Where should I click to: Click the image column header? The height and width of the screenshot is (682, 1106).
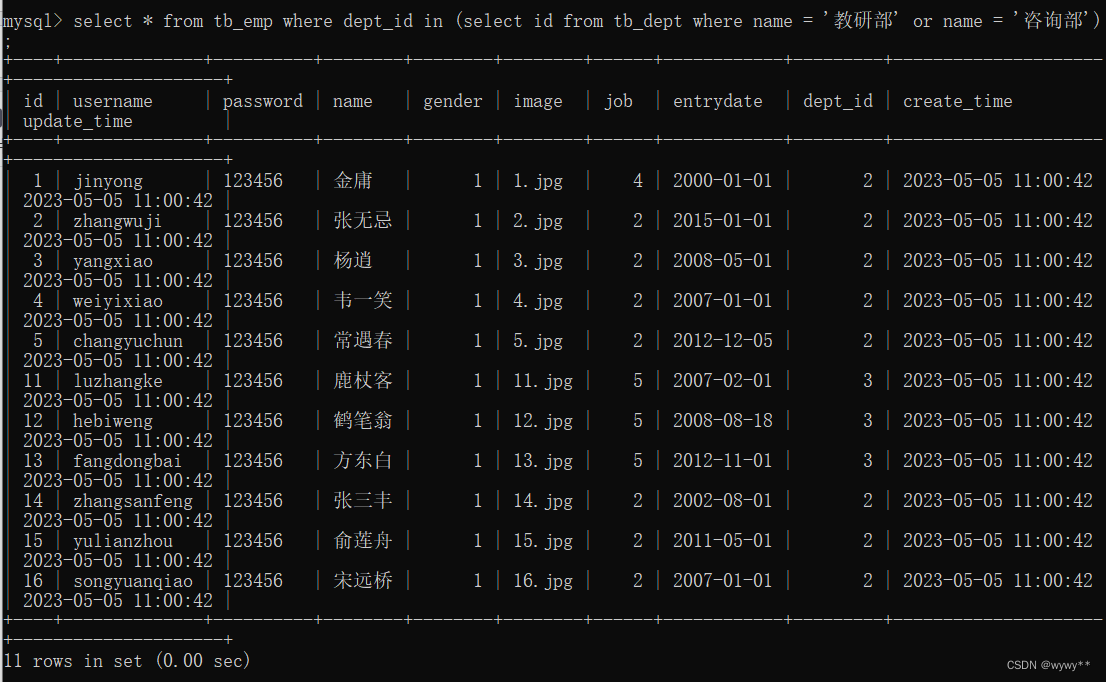pyautogui.click(x=537, y=102)
